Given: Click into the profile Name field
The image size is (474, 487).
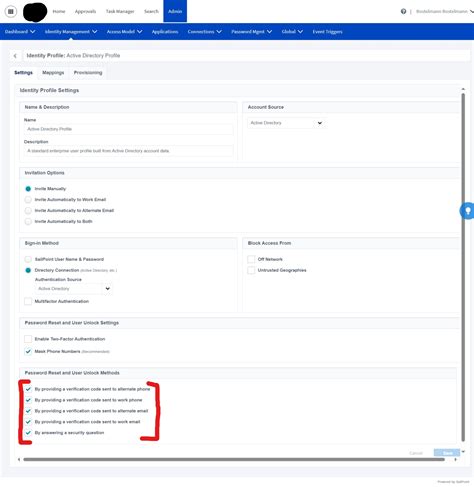Looking at the screenshot, I should pyautogui.click(x=129, y=129).
